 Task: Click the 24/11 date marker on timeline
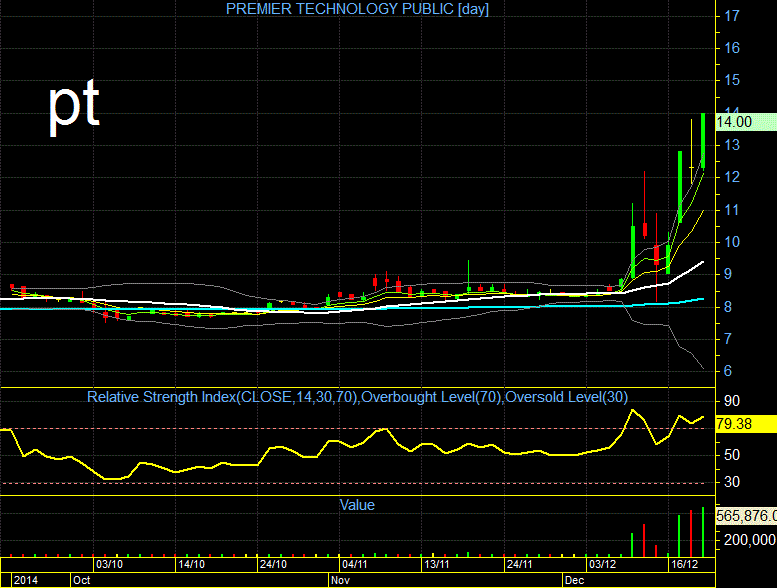coord(519,564)
